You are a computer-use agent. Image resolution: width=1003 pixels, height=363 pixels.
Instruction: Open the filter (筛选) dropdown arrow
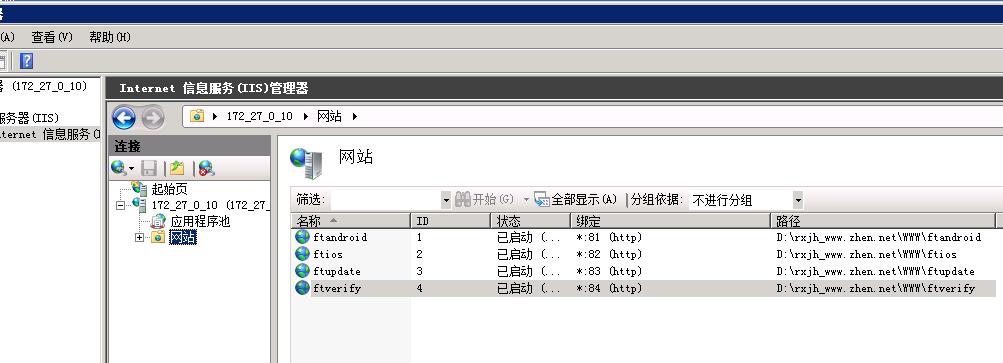point(446,200)
